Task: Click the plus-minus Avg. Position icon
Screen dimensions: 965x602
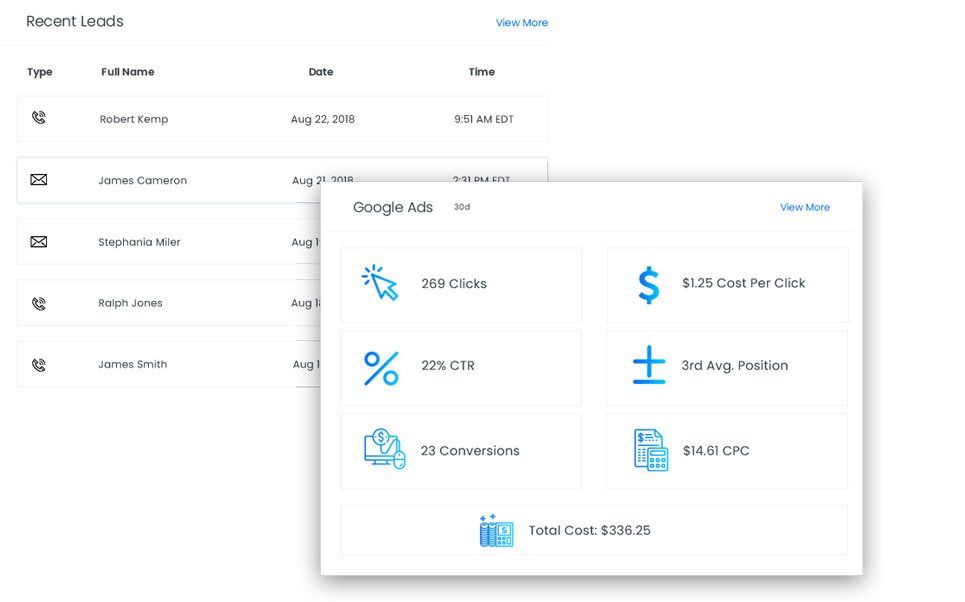Action: (x=649, y=364)
